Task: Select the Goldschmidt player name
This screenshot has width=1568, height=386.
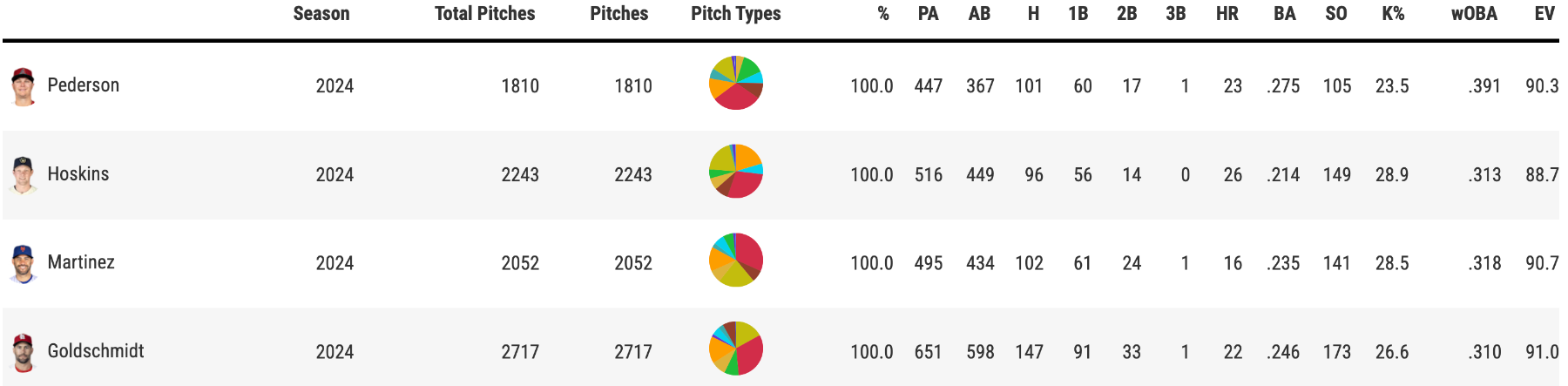Action: tap(96, 351)
